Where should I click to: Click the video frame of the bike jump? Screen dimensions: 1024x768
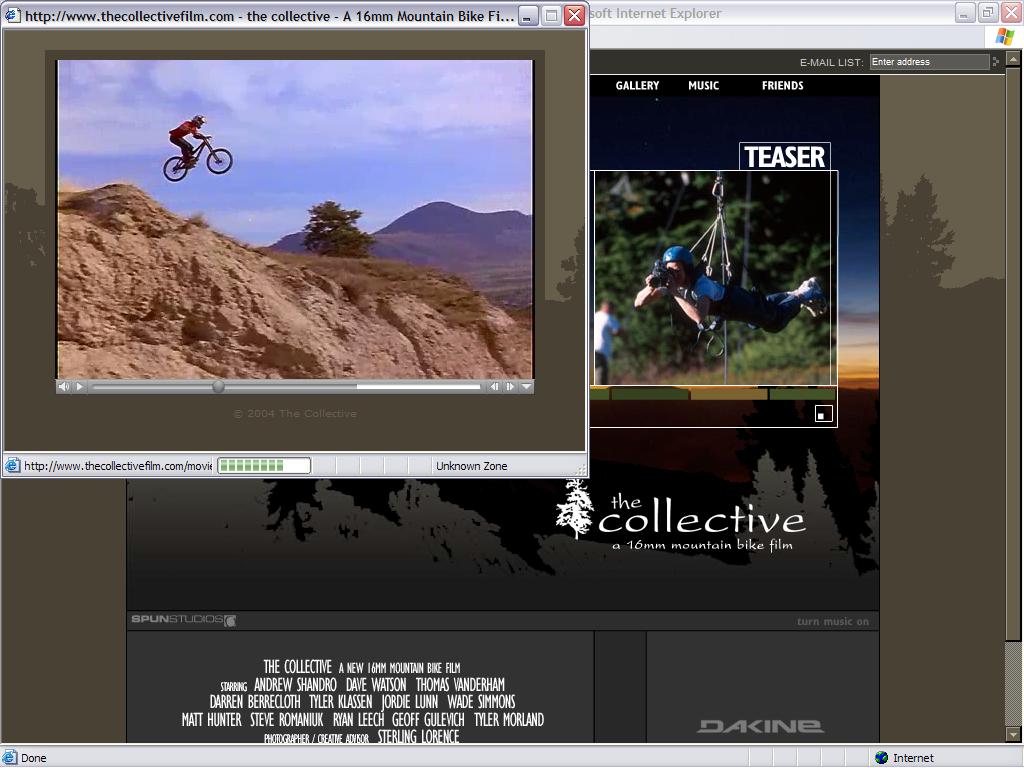click(295, 219)
